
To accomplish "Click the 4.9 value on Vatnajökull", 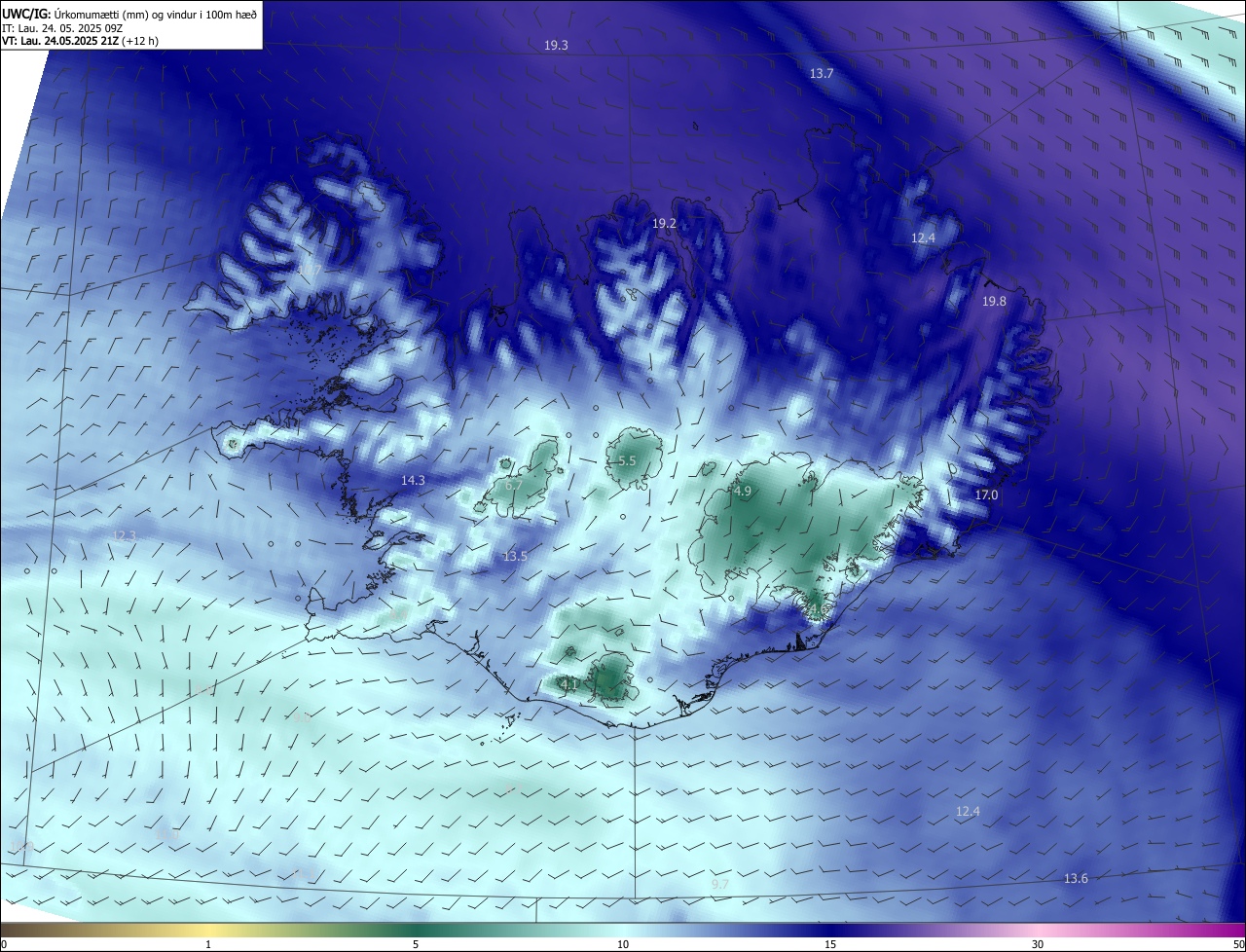I will click(x=743, y=492).
